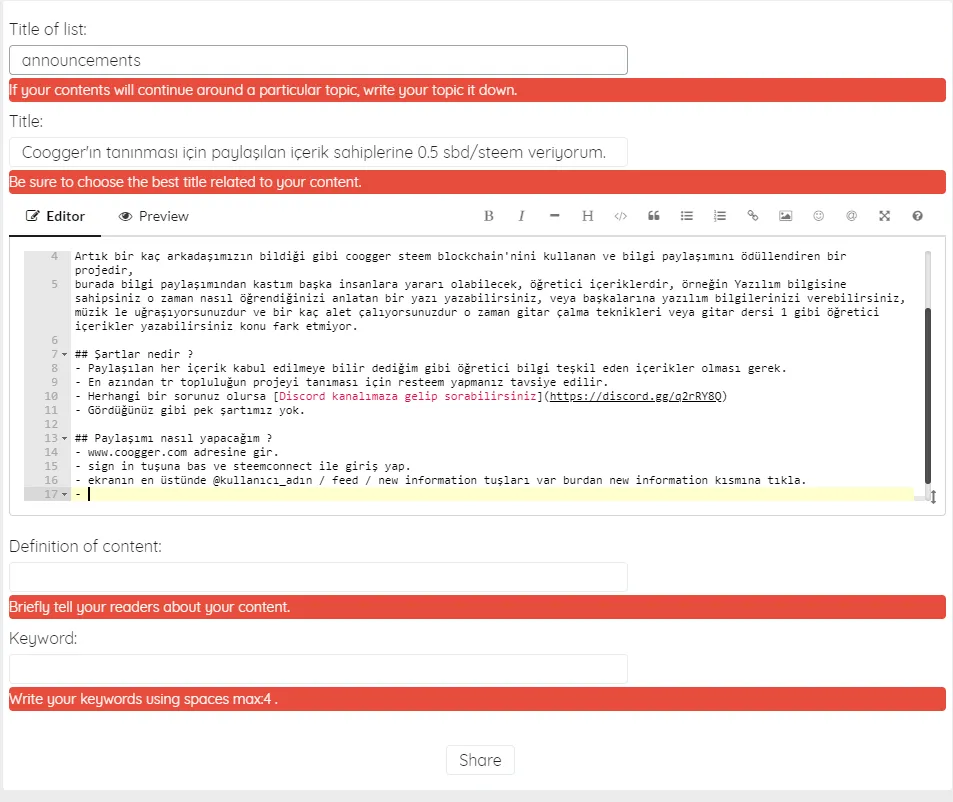Click line number 10 in the gutter
Screen dimensions: 953x802
tap(51, 396)
